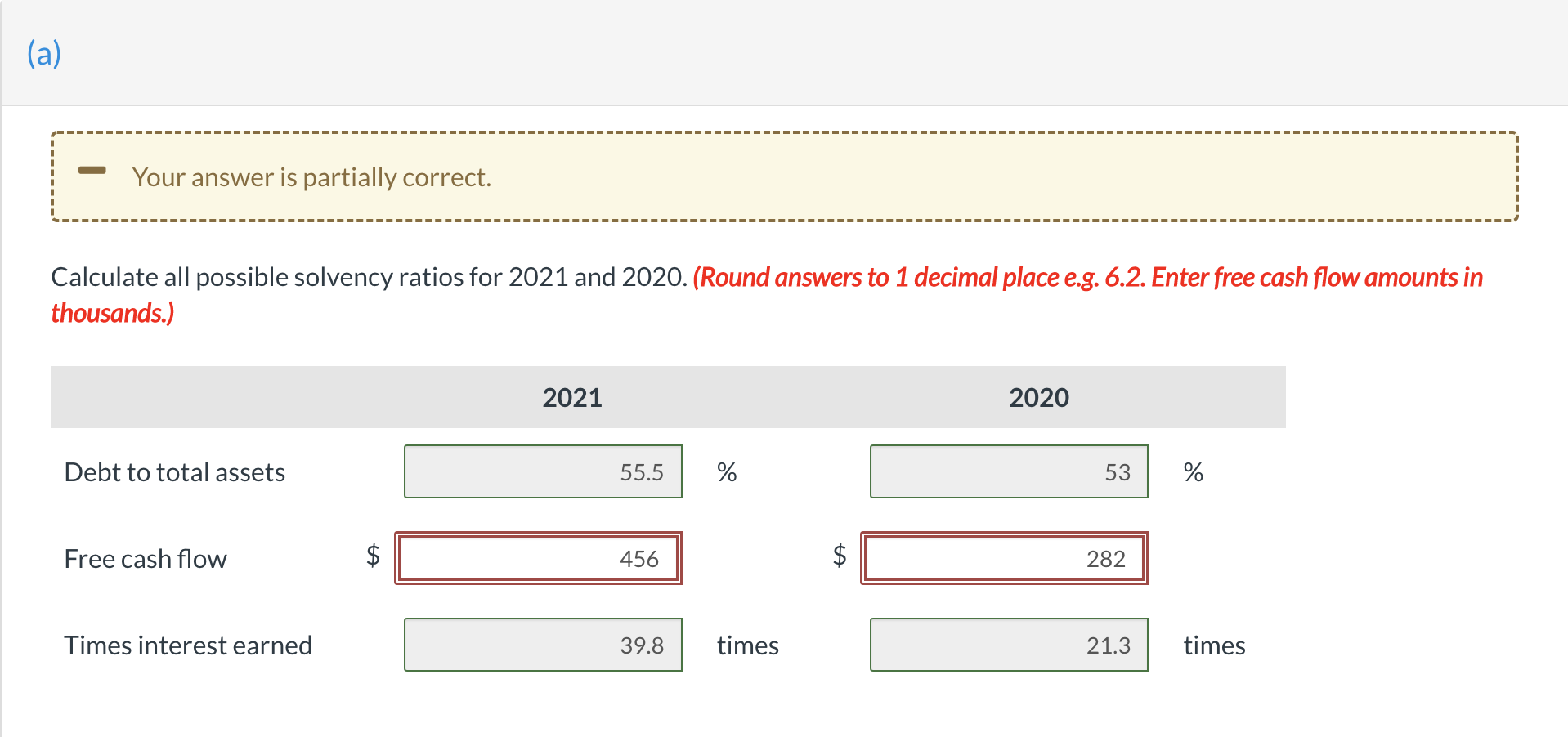Select the times interest earned field for 2021
The width and height of the screenshot is (1568, 737).
(542, 645)
